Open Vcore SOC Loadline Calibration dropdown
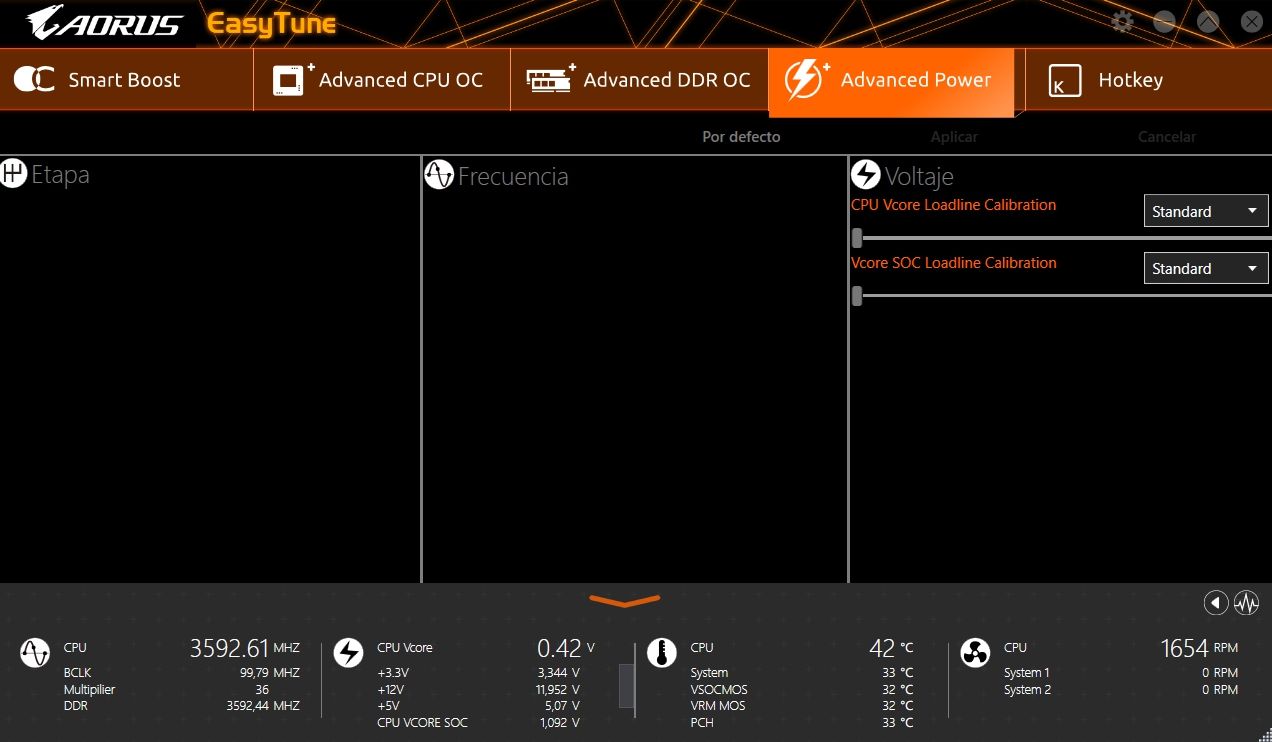Image resolution: width=1272 pixels, height=742 pixels. tap(1205, 268)
